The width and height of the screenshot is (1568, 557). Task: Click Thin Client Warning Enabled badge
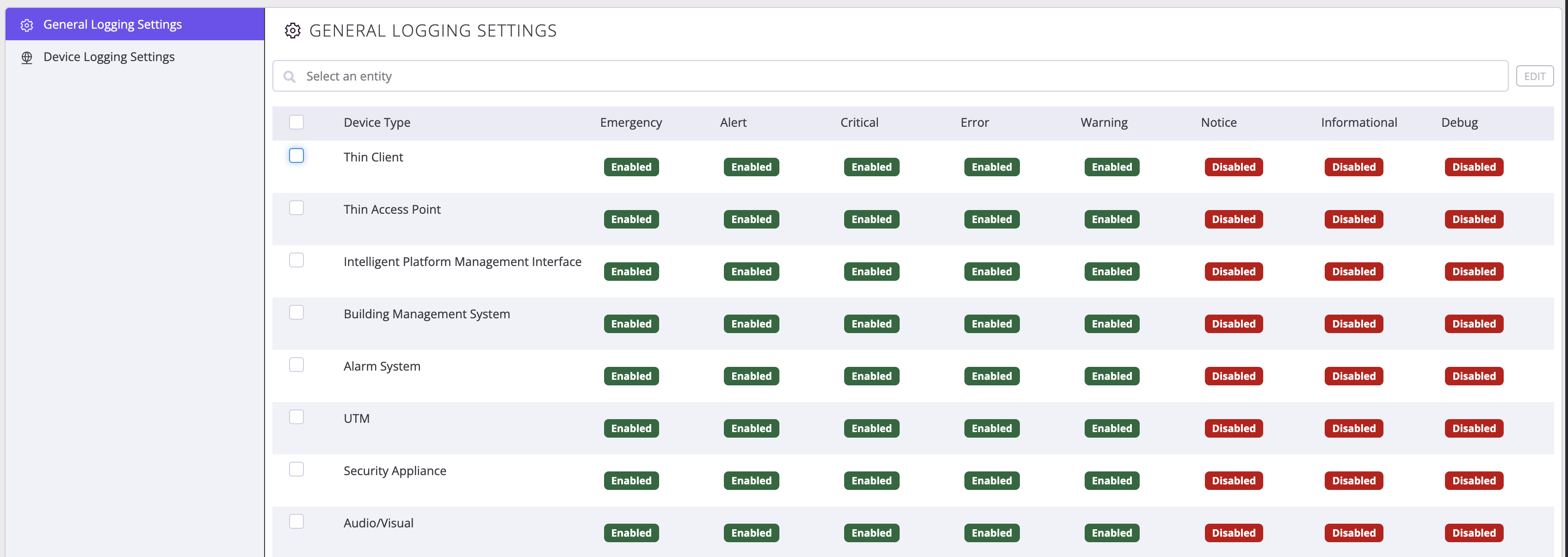click(1111, 167)
